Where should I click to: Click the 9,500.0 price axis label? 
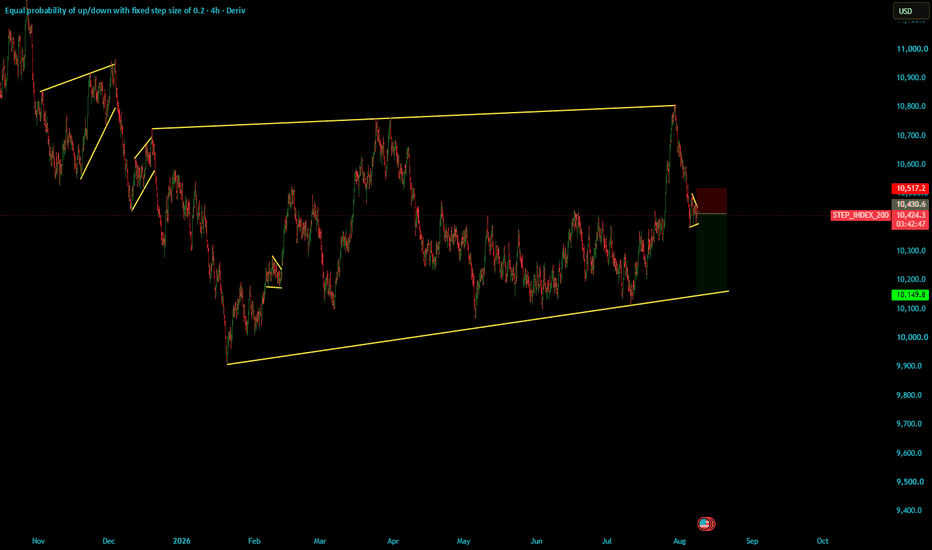point(912,482)
